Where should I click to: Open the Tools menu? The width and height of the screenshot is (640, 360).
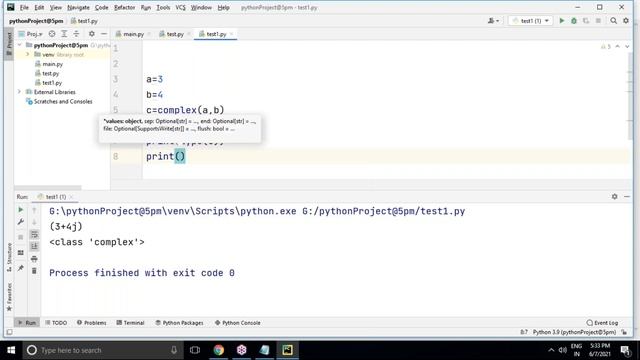tap(163, 7)
